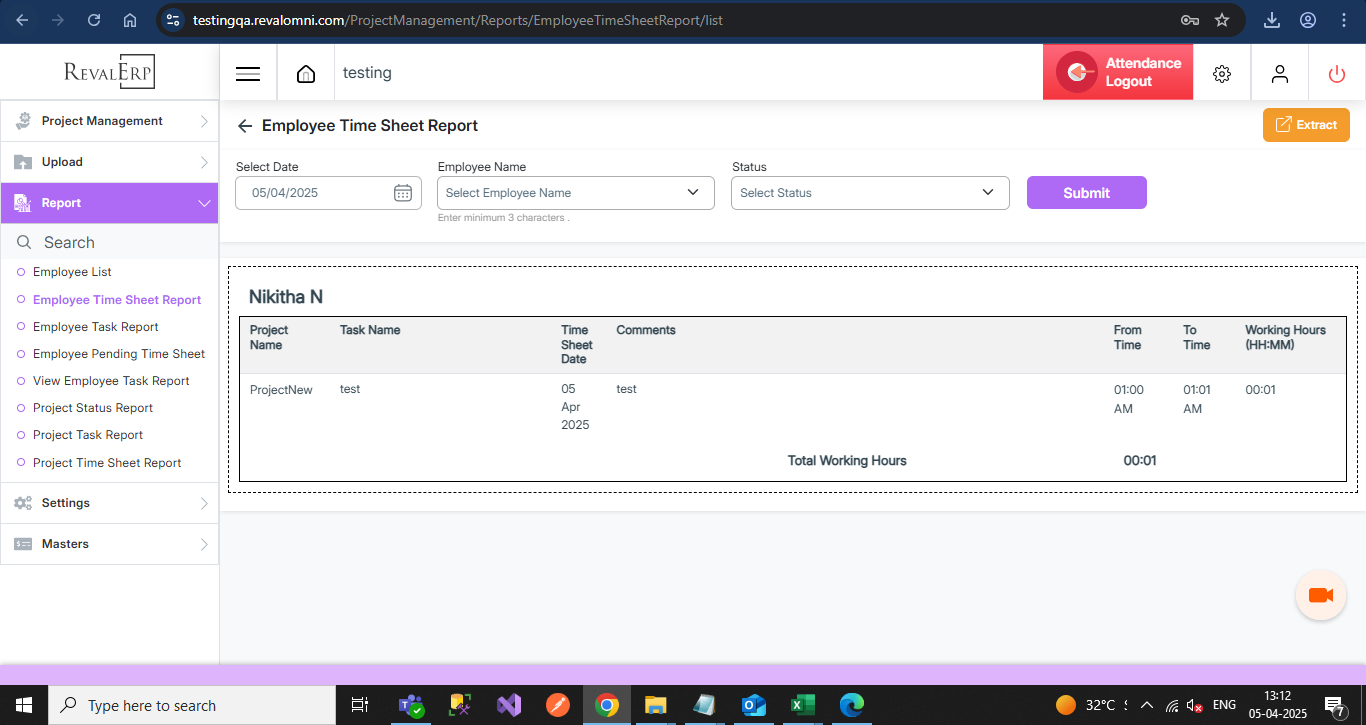Open Employee Pending Time Sheet report

coord(118,354)
